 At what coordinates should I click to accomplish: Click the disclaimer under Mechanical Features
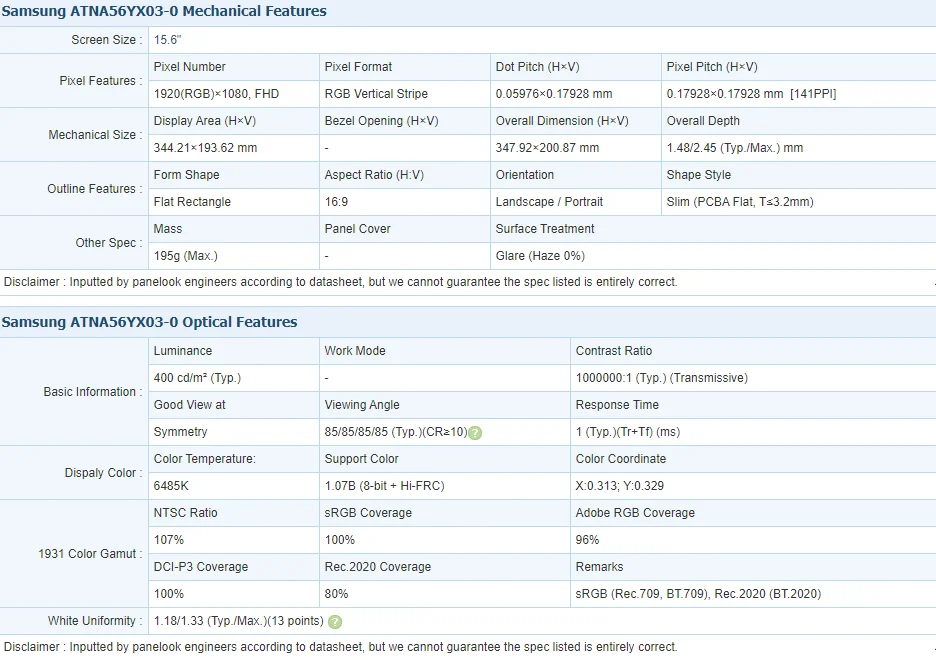(340, 282)
